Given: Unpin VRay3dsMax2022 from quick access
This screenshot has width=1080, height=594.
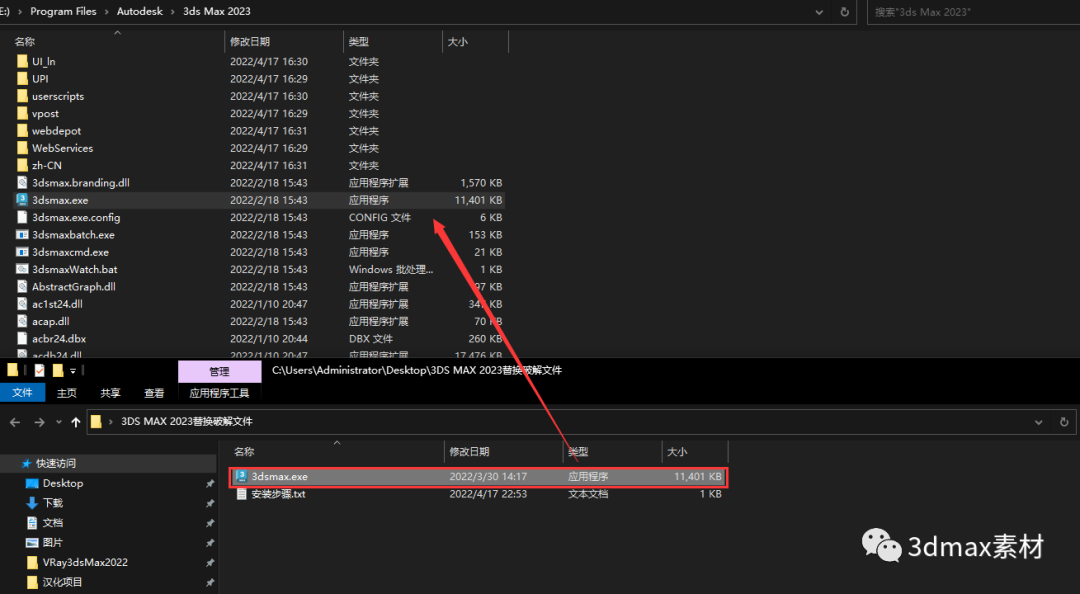Looking at the screenshot, I should (x=209, y=562).
